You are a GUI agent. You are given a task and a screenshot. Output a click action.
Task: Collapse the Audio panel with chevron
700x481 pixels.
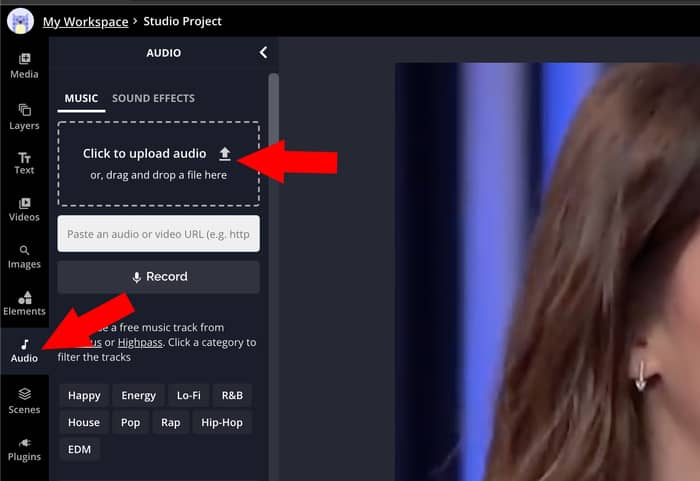(x=263, y=52)
